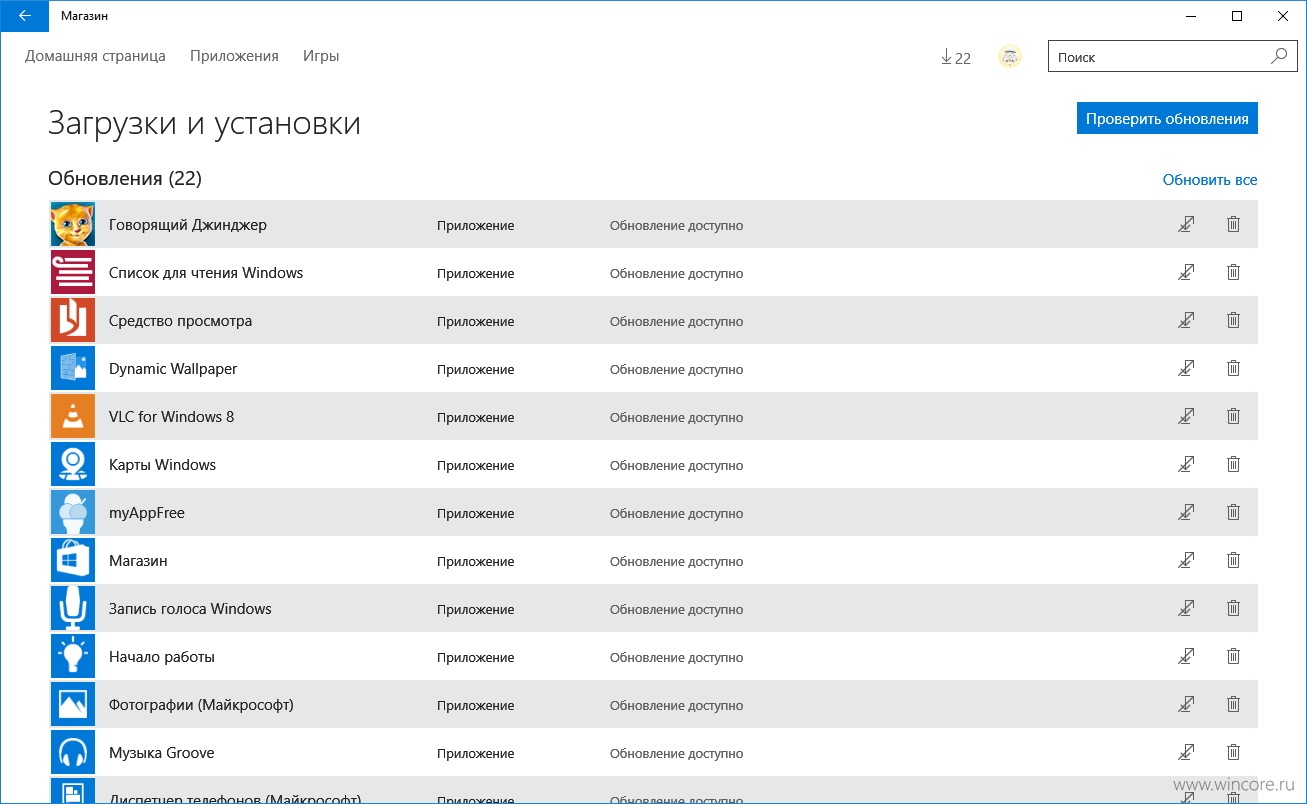Delete Карты Windows update entry
This screenshot has height=804, width=1307.
1233,465
